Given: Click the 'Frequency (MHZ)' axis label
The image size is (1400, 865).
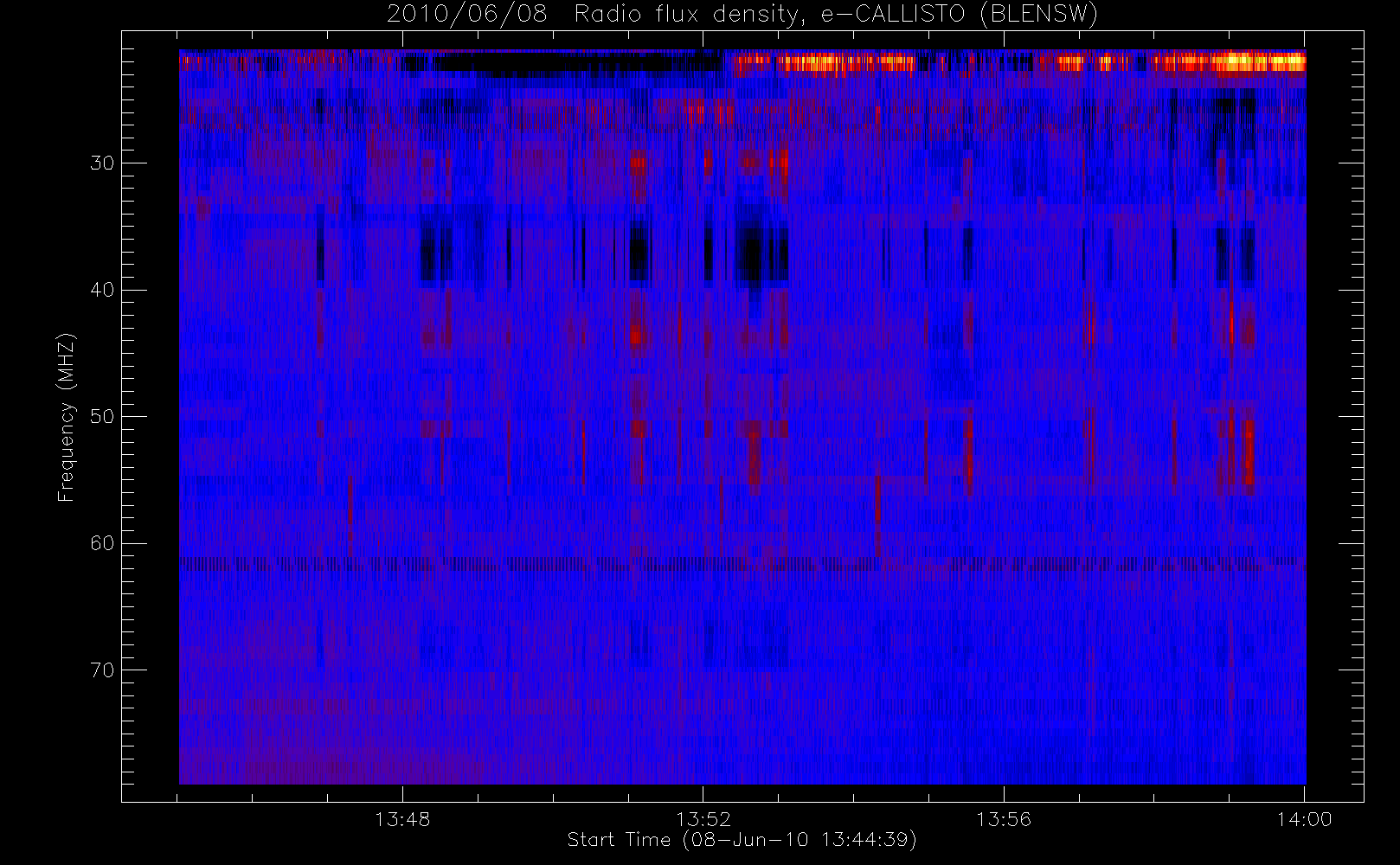Looking at the screenshot, I should click(66, 417).
